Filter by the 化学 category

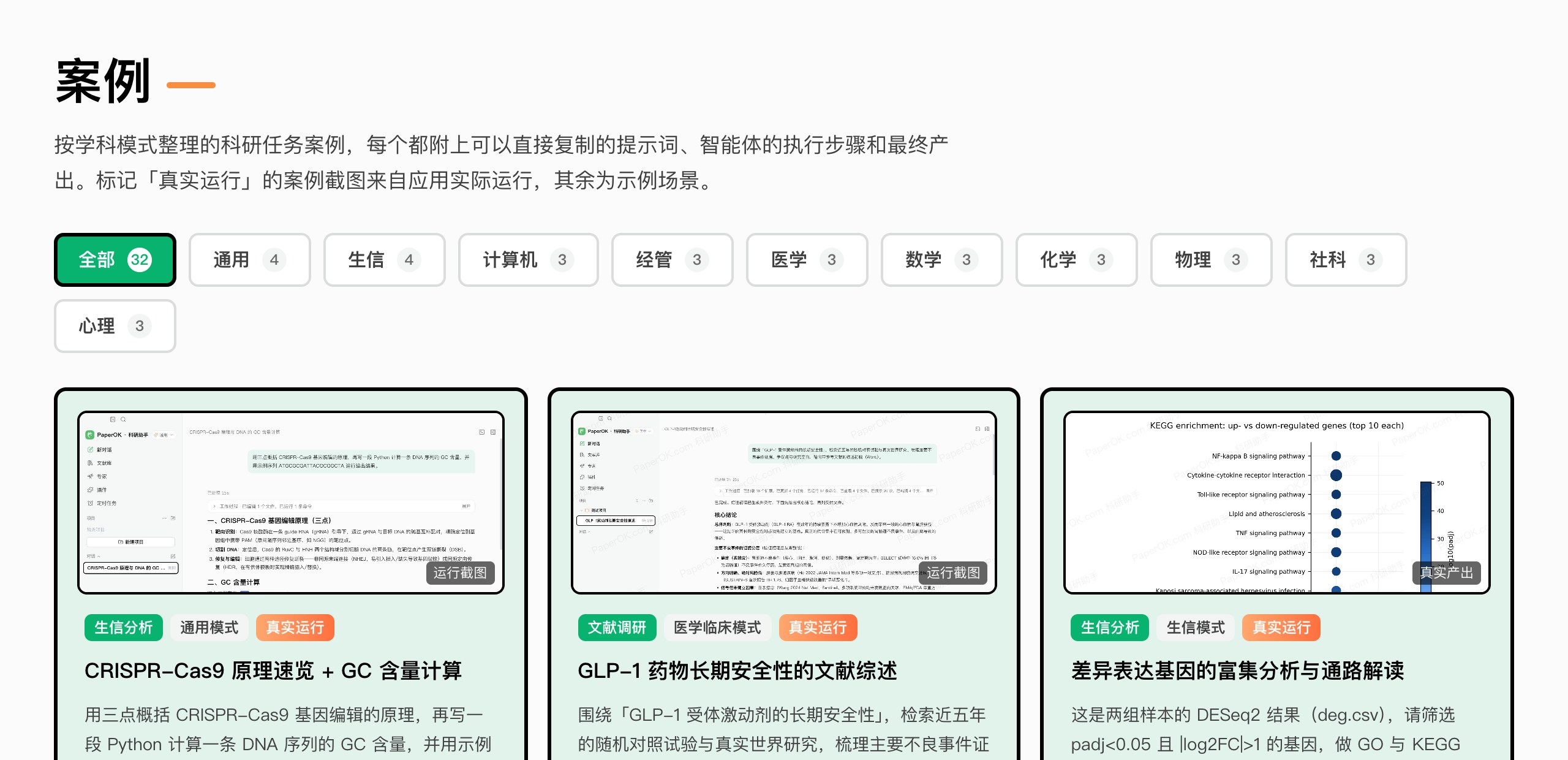tap(1076, 260)
